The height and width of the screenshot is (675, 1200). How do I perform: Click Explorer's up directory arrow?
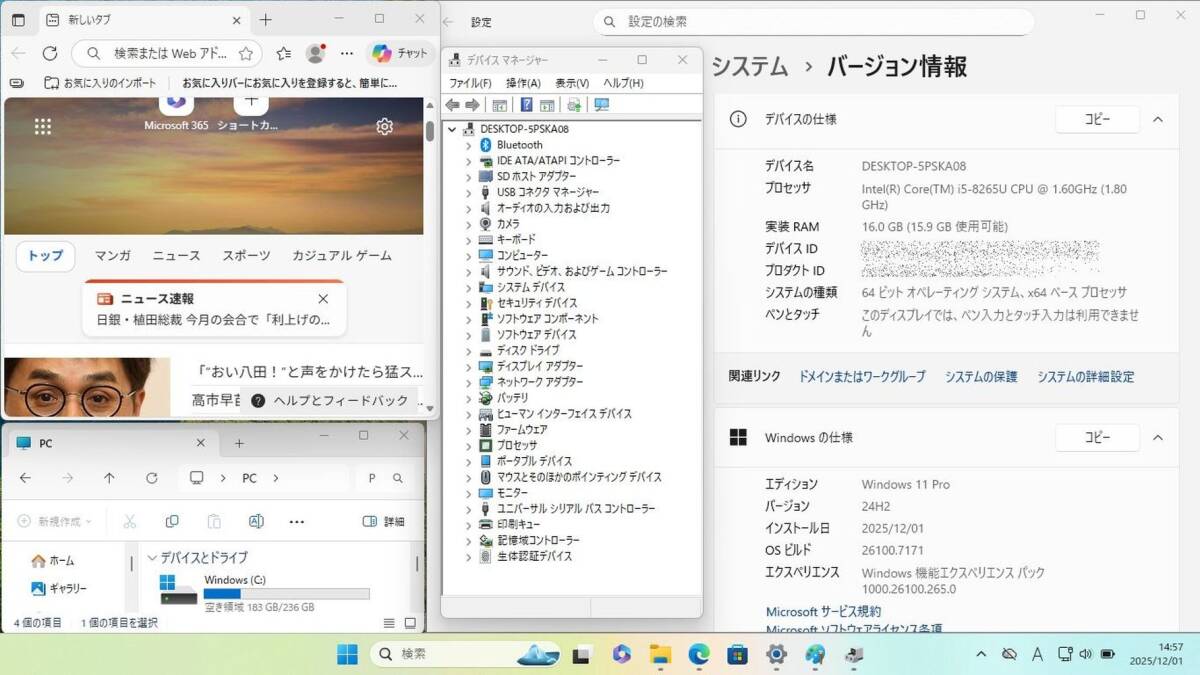[109, 478]
